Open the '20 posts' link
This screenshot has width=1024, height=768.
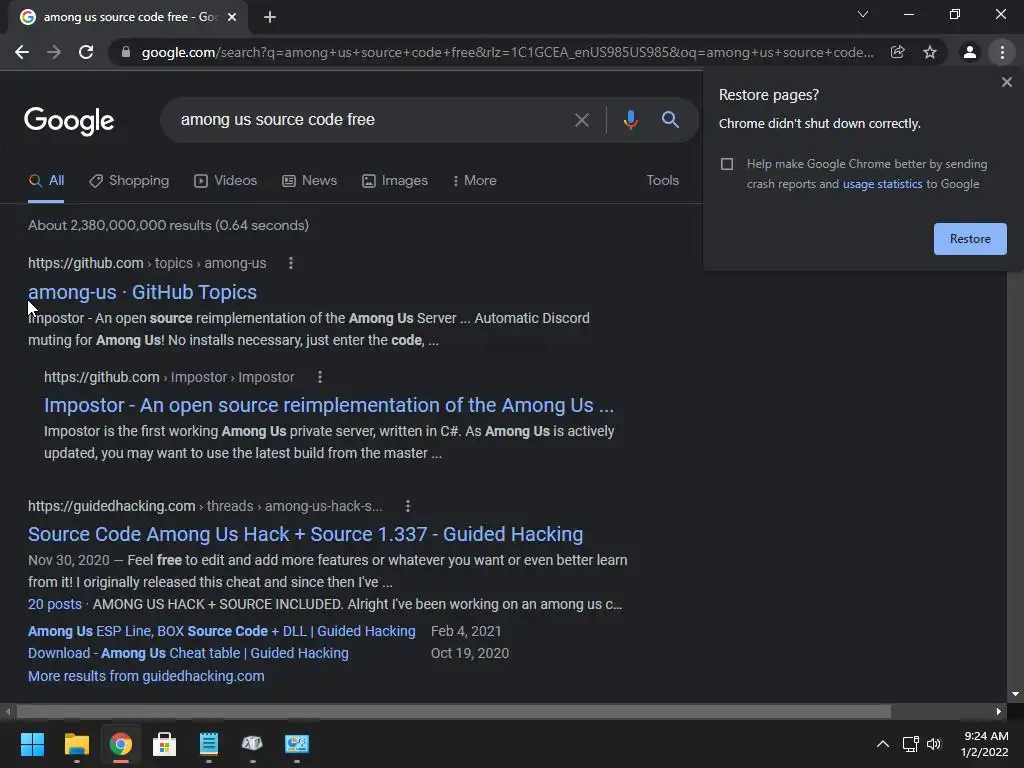pyautogui.click(x=55, y=604)
